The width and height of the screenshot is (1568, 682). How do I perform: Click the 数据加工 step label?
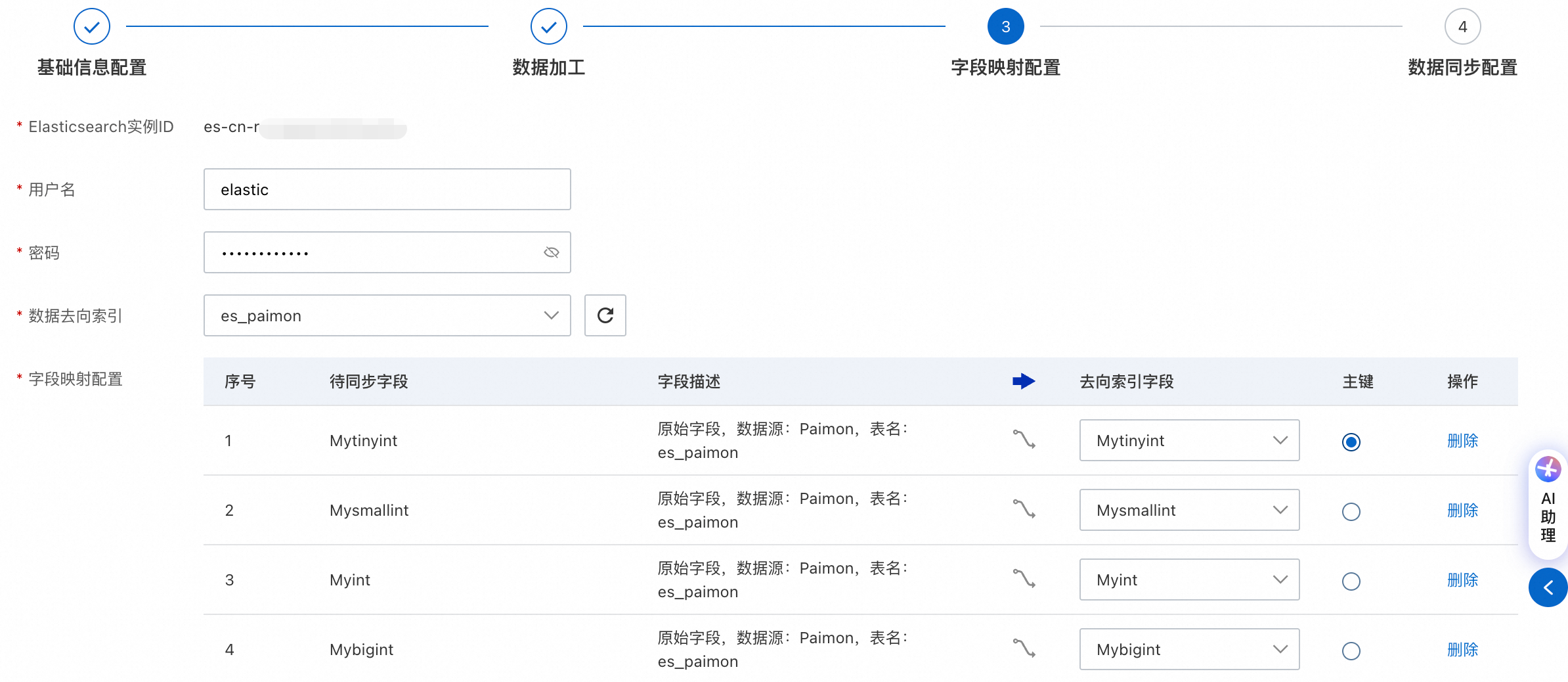[549, 67]
